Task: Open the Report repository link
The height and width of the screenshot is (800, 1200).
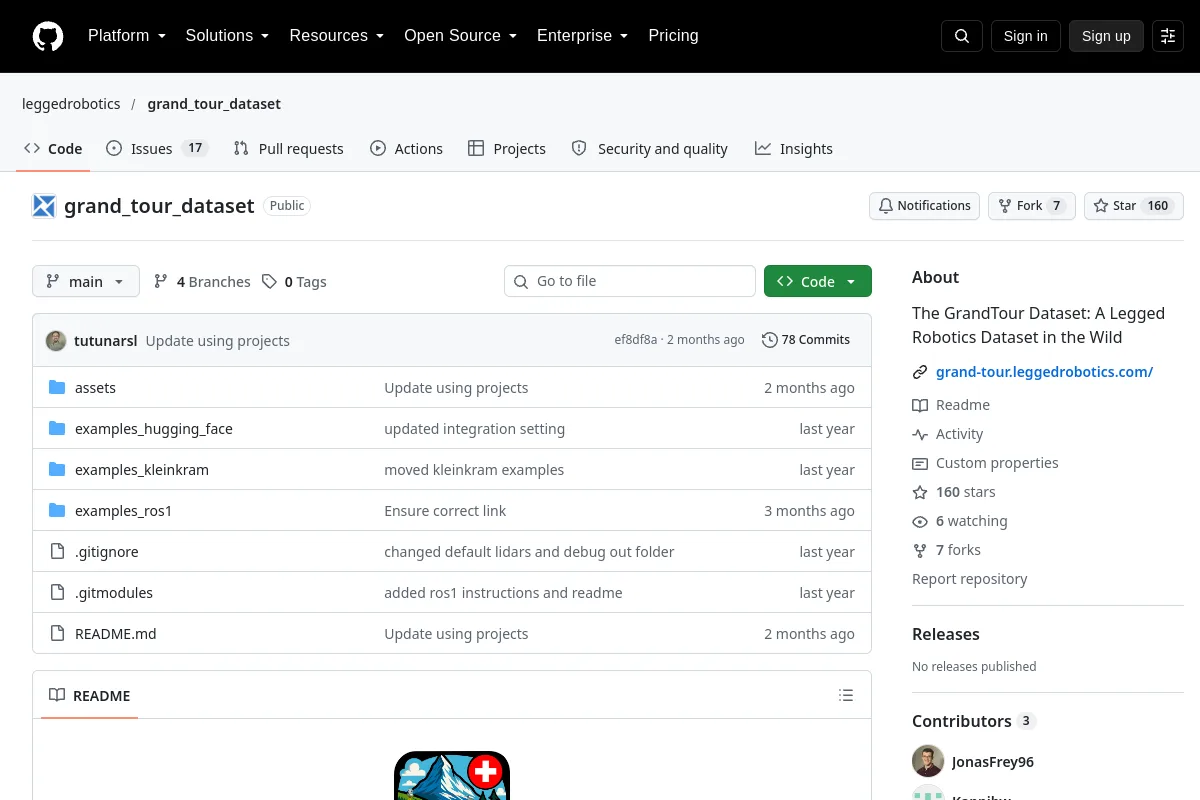Action: click(970, 579)
